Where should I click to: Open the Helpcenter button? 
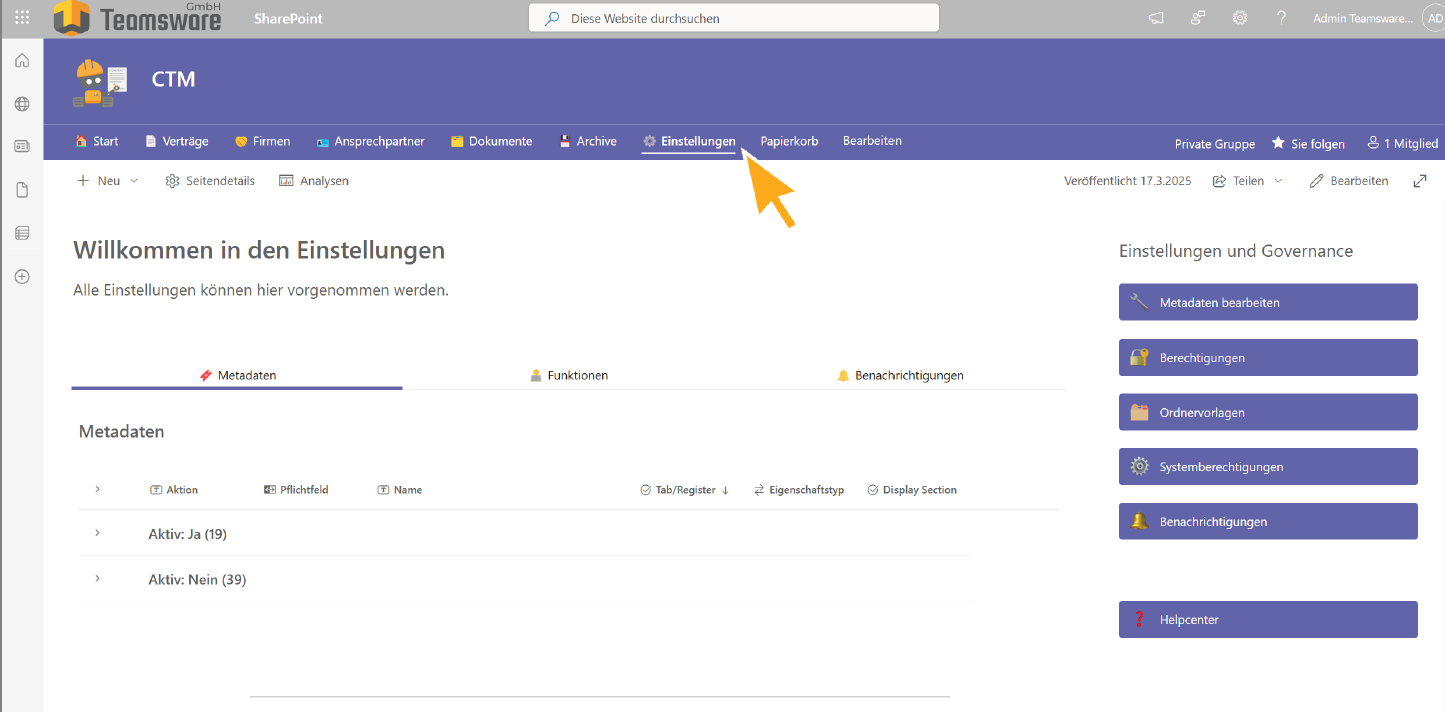click(1267, 619)
